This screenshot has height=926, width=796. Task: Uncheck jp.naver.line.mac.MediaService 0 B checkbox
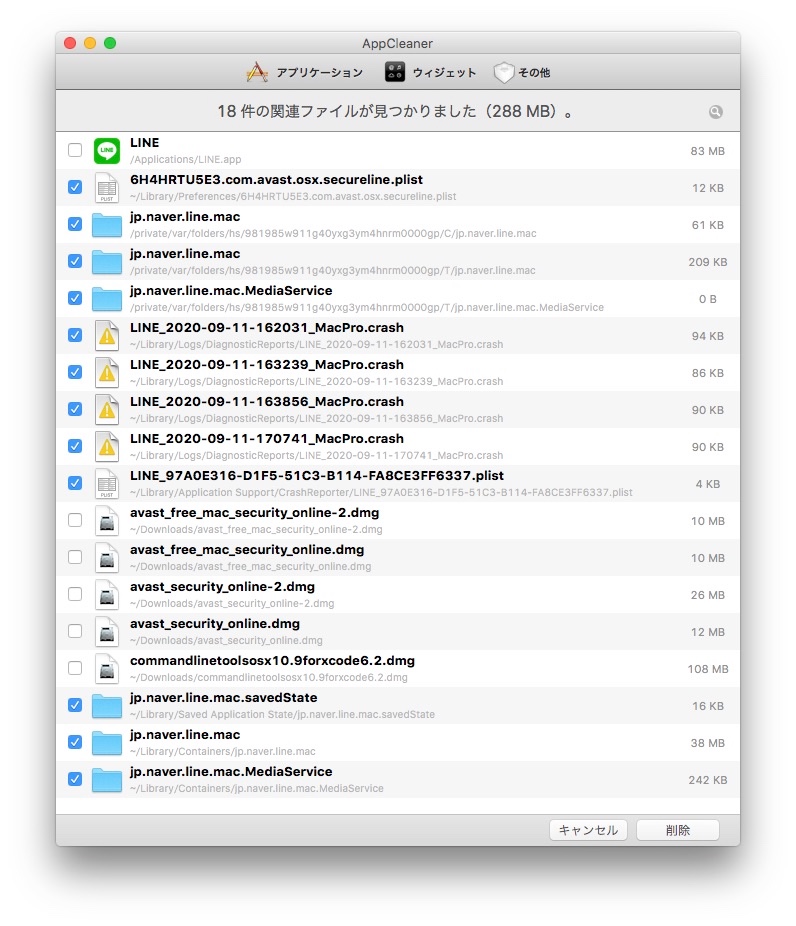click(75, 298)
